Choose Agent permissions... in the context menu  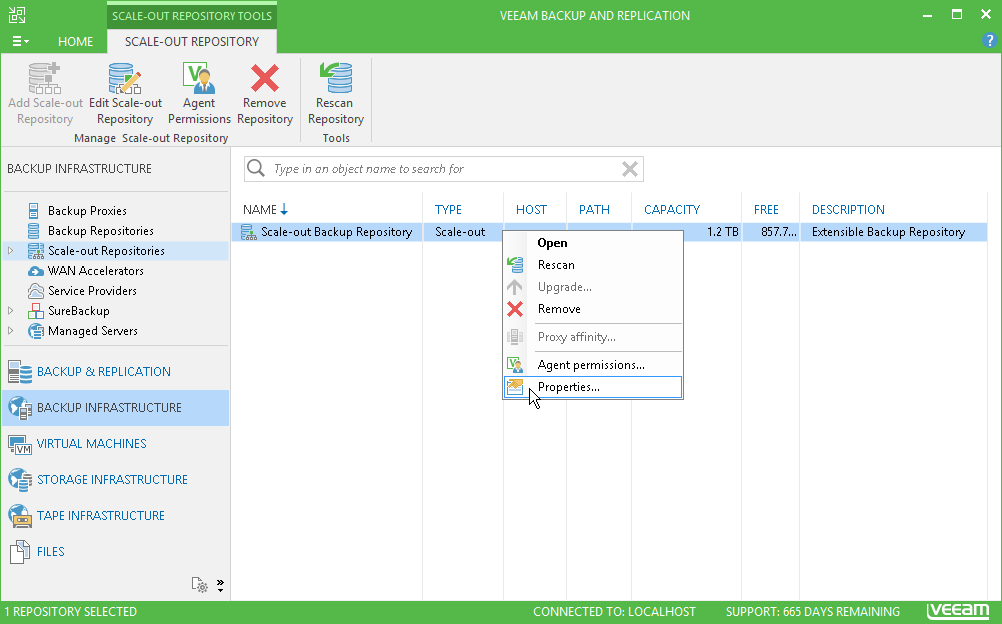(592, 365)
